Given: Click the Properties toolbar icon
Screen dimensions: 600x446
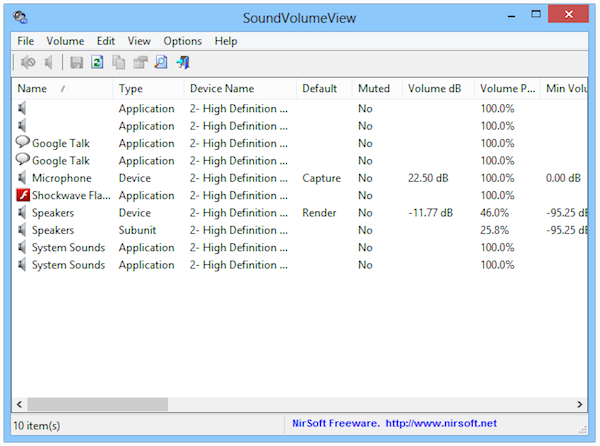Looking at the screenshot, I should click(140, 62).
